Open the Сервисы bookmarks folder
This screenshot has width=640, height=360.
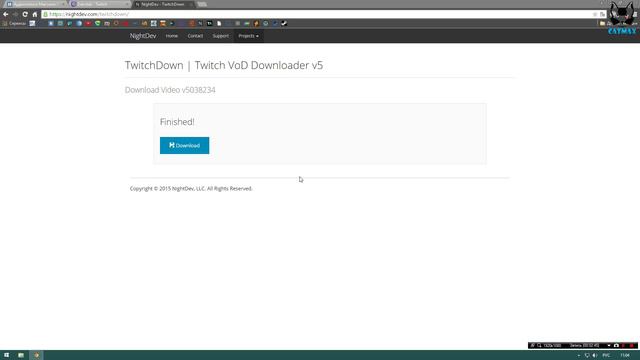14,24
